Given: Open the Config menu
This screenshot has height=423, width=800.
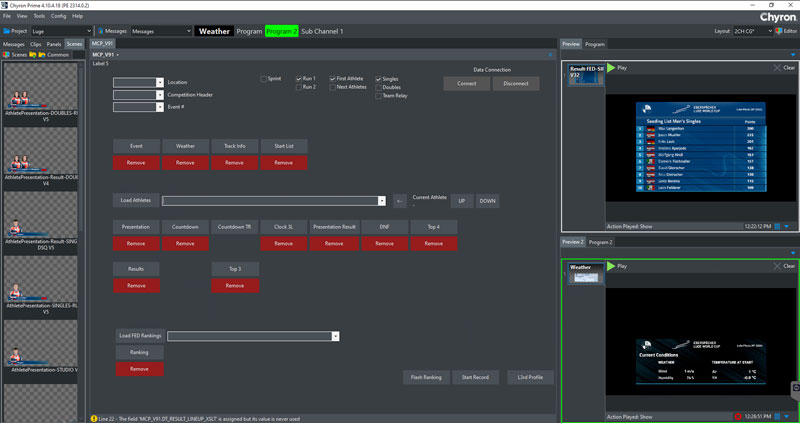Looking at the screenshot, I should (x=59, y=16).
